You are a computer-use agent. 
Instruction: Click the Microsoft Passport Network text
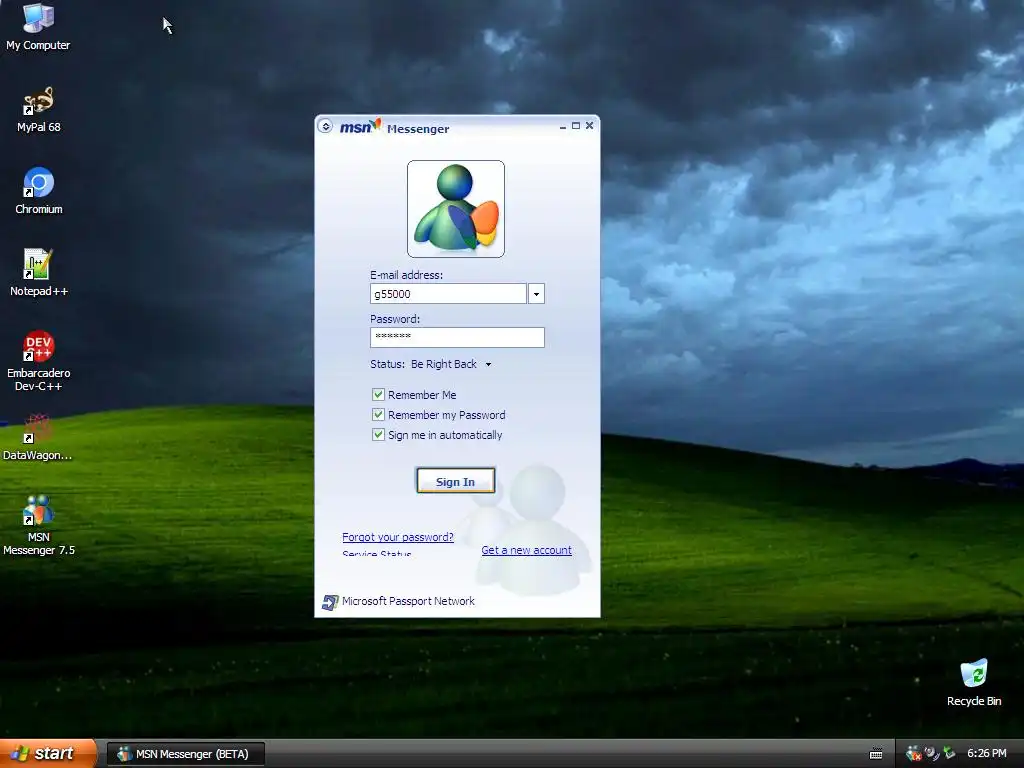tap(408, 601)
